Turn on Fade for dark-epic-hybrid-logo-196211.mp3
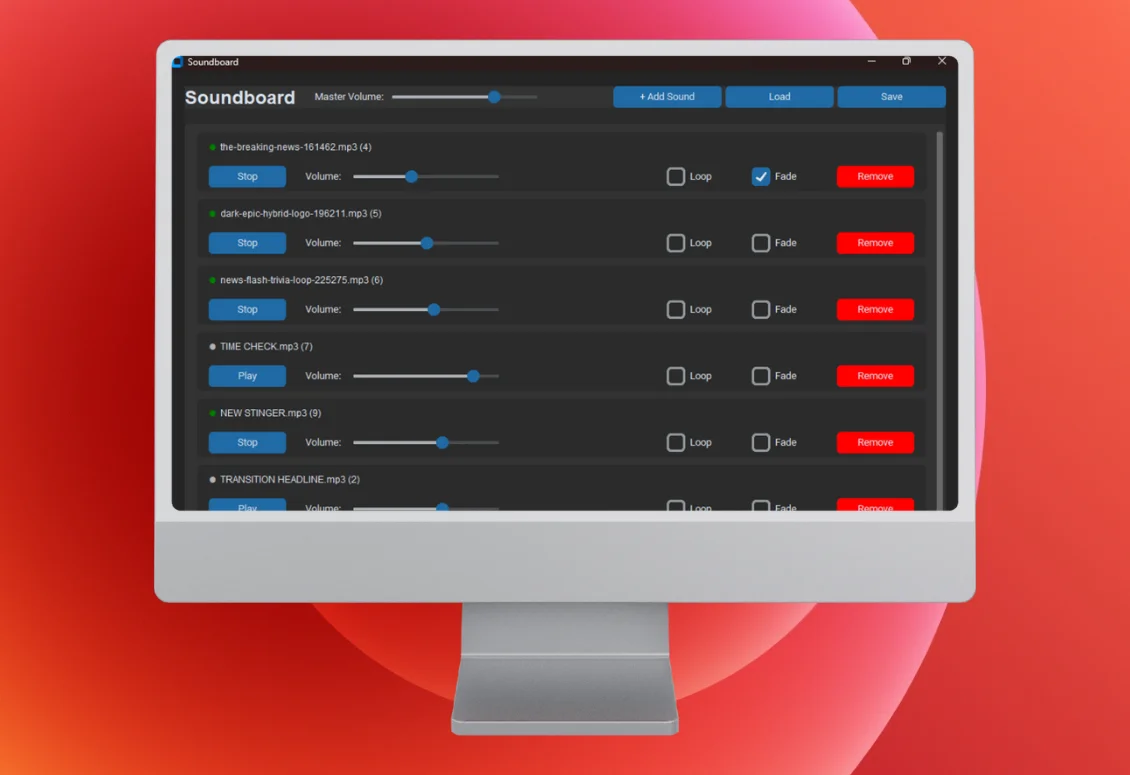 point(760,243)
